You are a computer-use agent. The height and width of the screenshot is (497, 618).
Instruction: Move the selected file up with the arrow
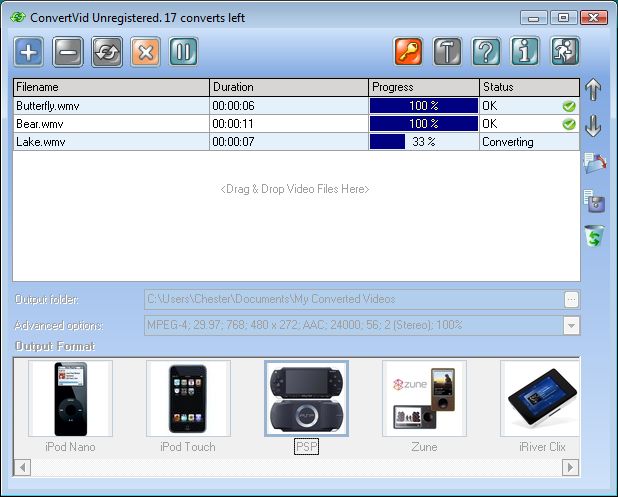(593, 89)
